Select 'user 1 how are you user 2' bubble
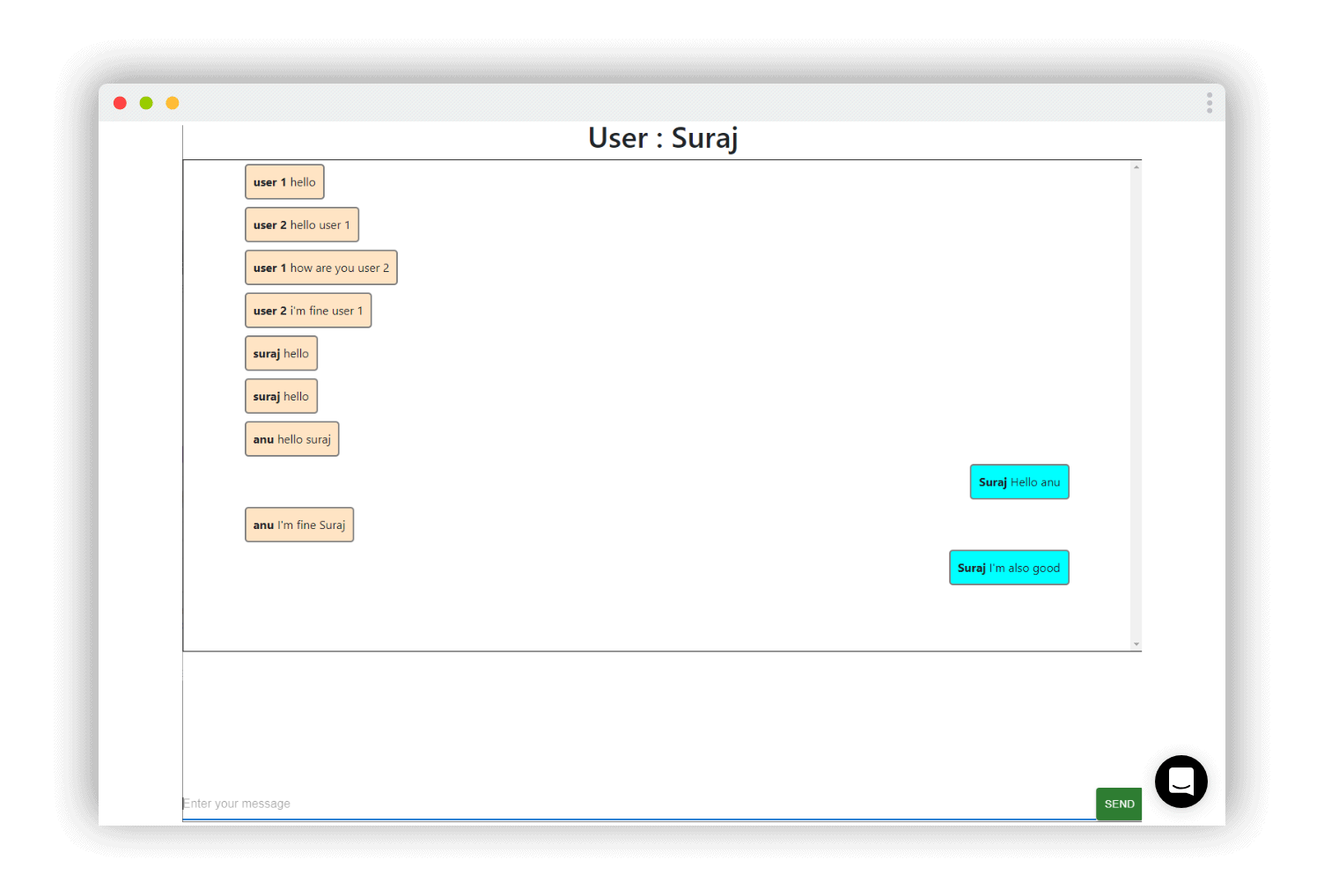 [x=320, y=268]
